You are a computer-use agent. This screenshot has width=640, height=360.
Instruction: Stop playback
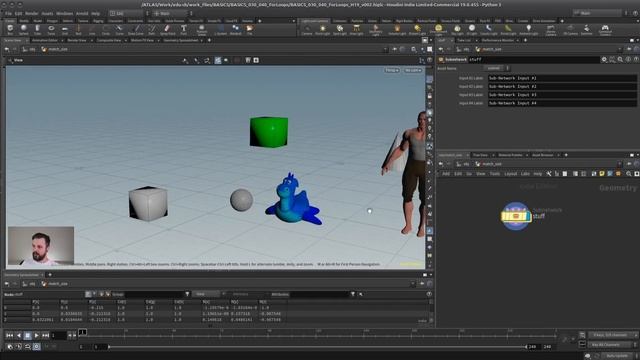pos(28,336)
